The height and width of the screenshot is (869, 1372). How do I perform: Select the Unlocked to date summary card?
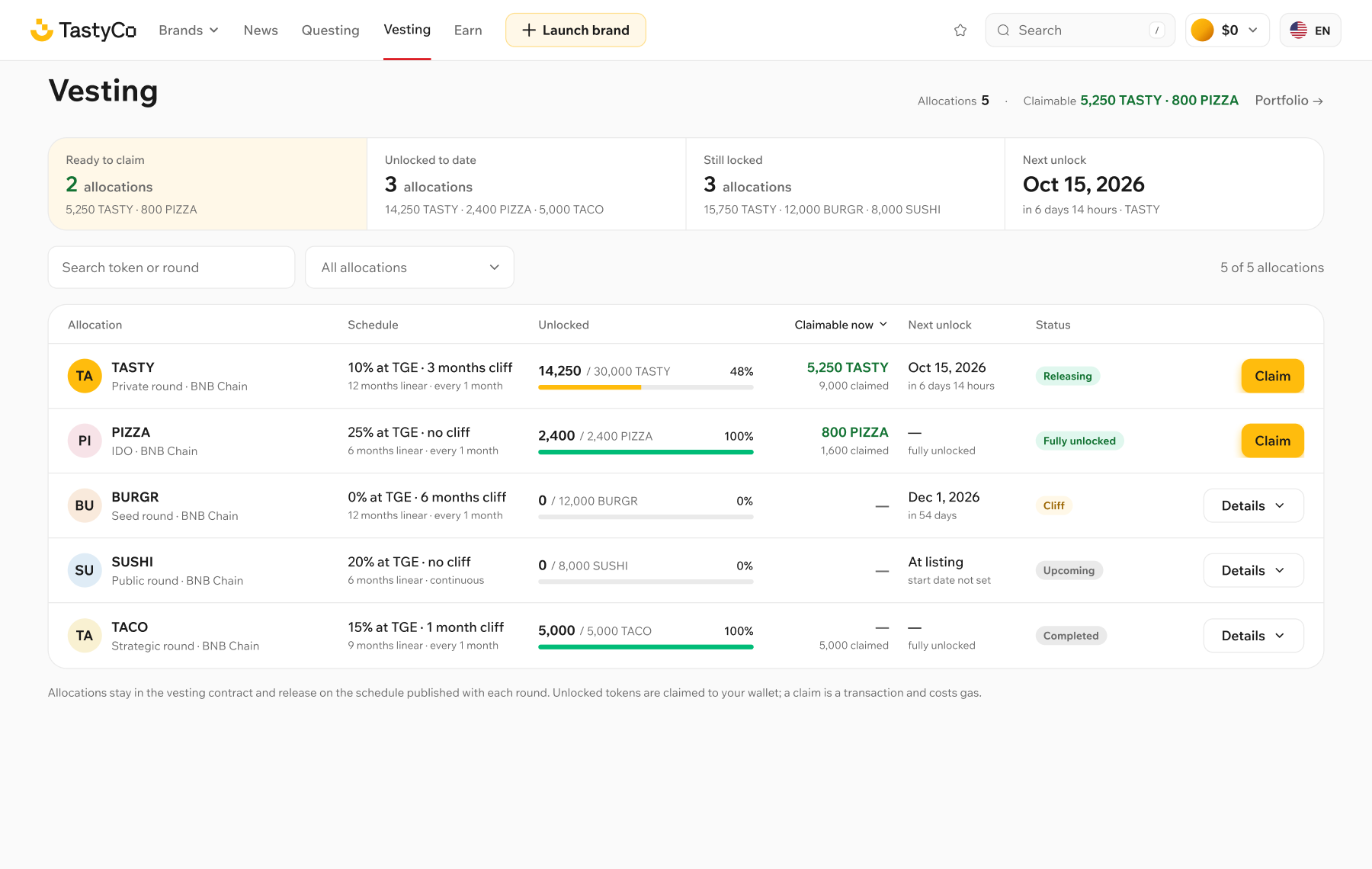pos(527,184)
